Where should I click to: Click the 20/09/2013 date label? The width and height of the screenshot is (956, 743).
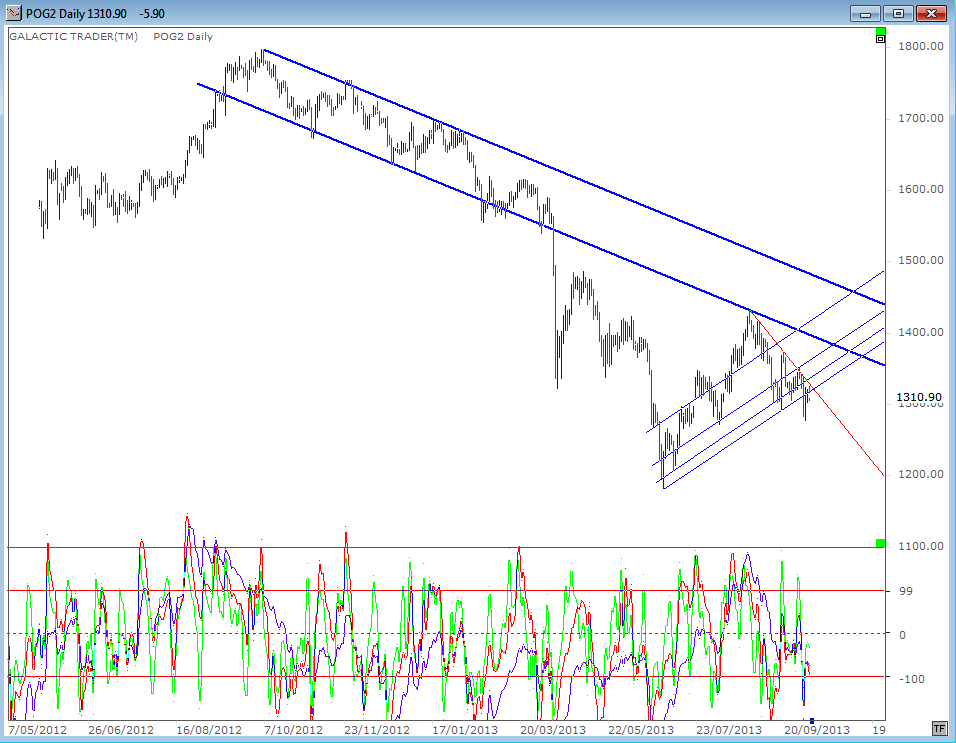click(817, 730)
